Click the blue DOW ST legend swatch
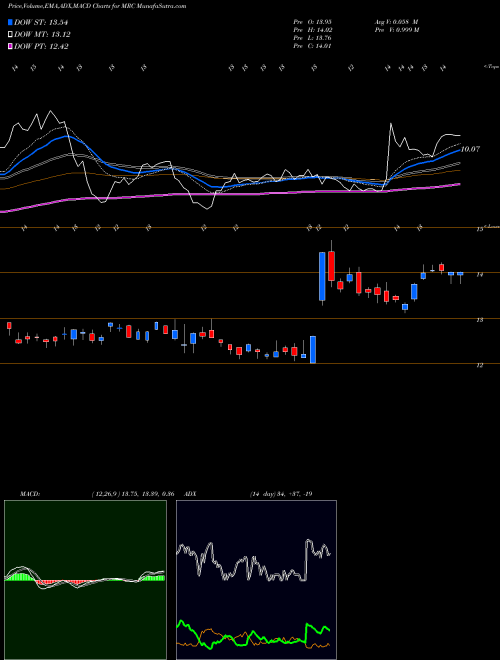The height and width of the screenshot is (660, 500). click(x=10, y=22)
